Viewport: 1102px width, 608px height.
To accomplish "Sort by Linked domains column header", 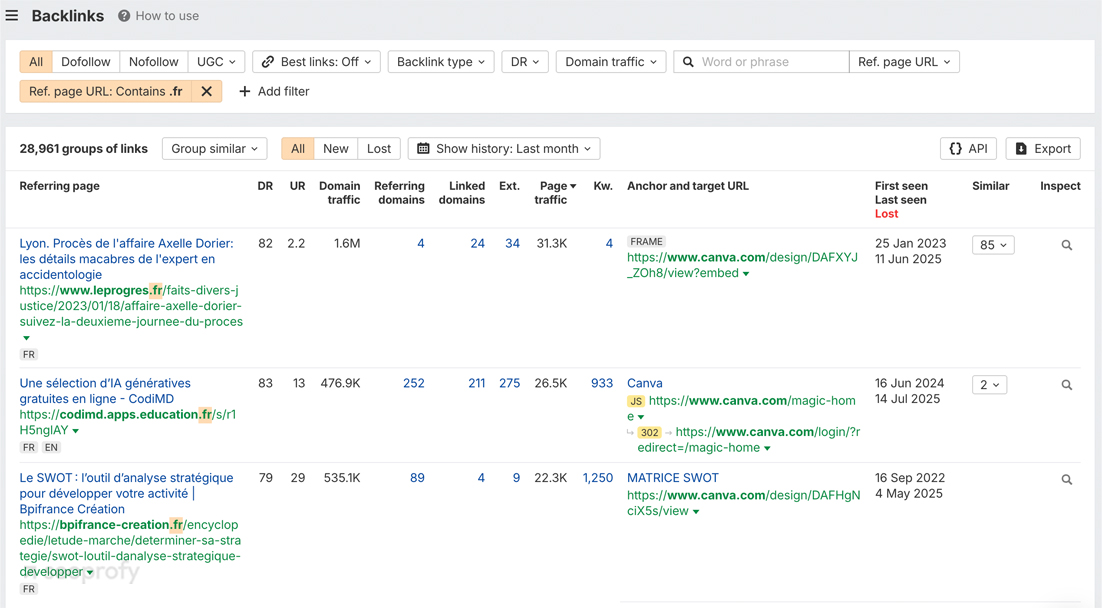I will (x=462, y=193).
